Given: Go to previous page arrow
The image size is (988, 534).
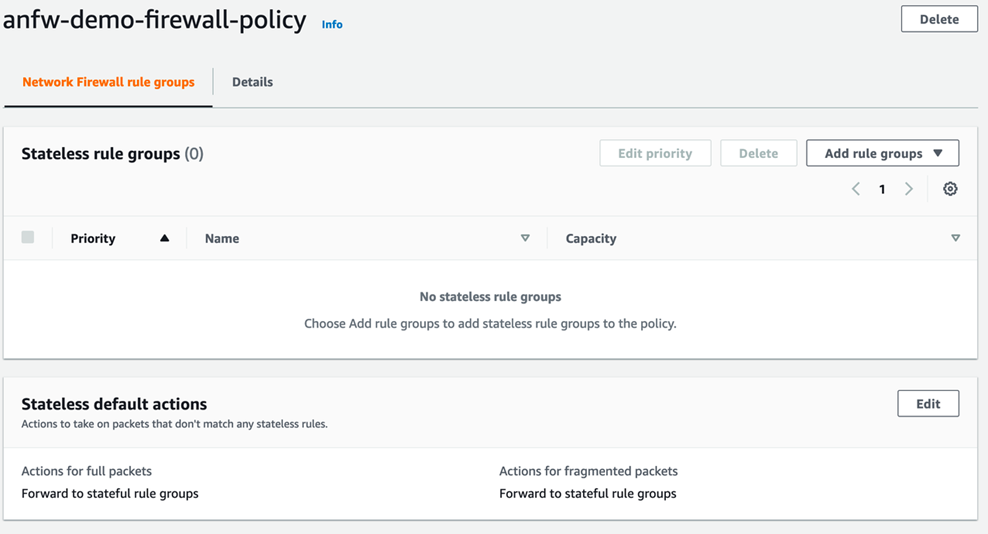Looking at the screenshot, I should (856, 189).
